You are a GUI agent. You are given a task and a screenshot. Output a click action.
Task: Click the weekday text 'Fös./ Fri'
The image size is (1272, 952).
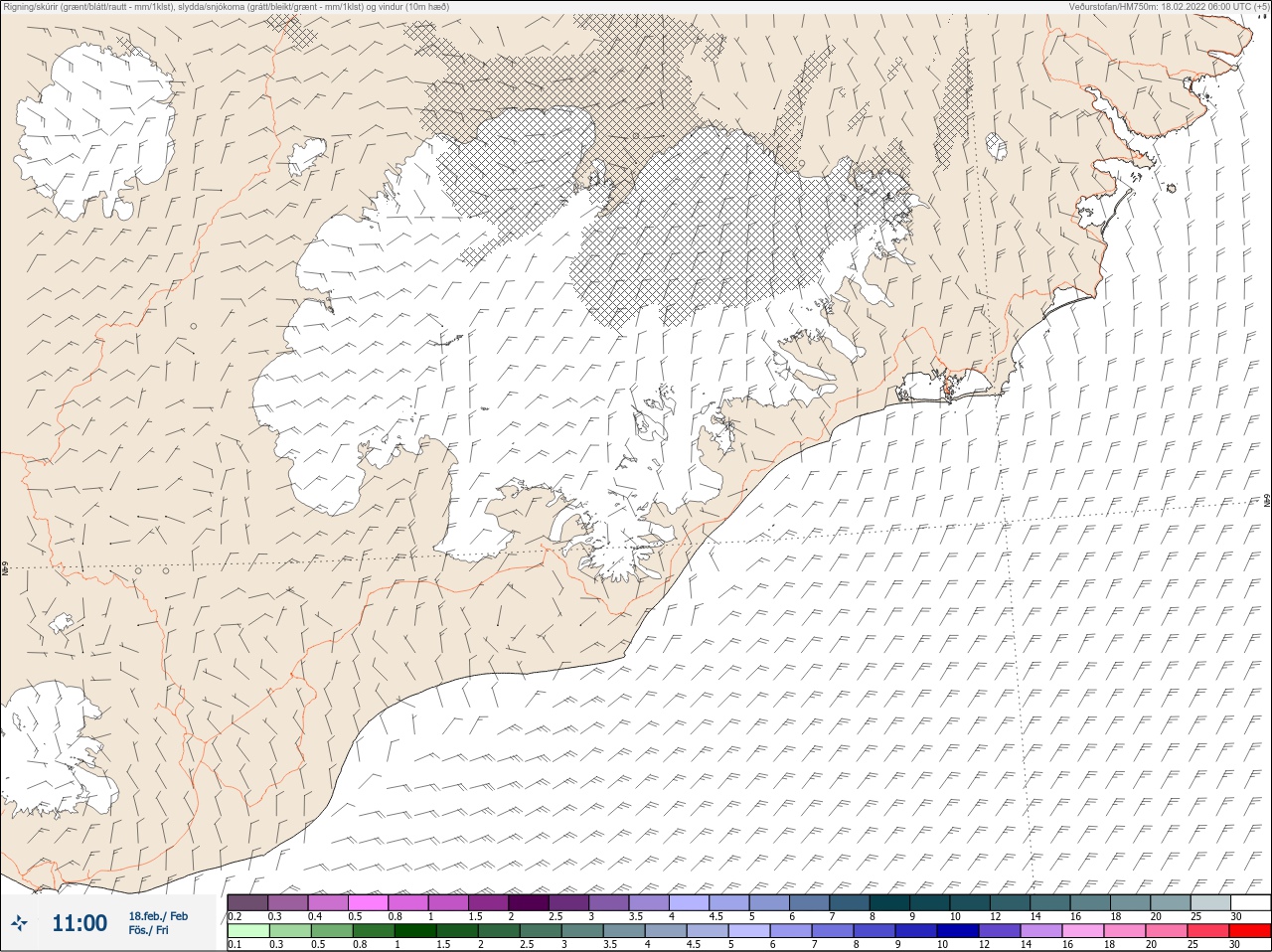tap(148, 930)
